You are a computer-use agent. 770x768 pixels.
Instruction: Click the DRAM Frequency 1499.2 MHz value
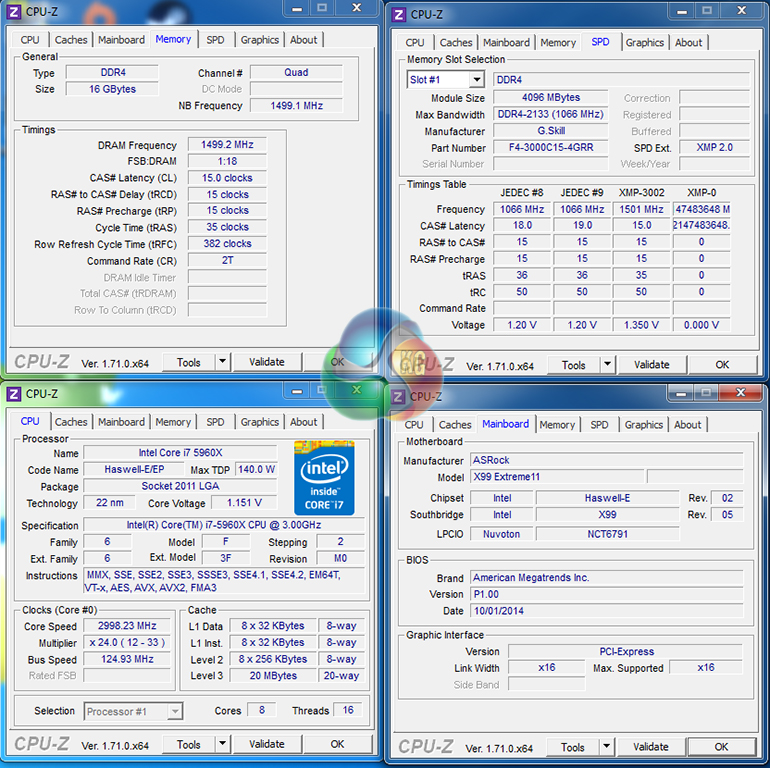227,144
